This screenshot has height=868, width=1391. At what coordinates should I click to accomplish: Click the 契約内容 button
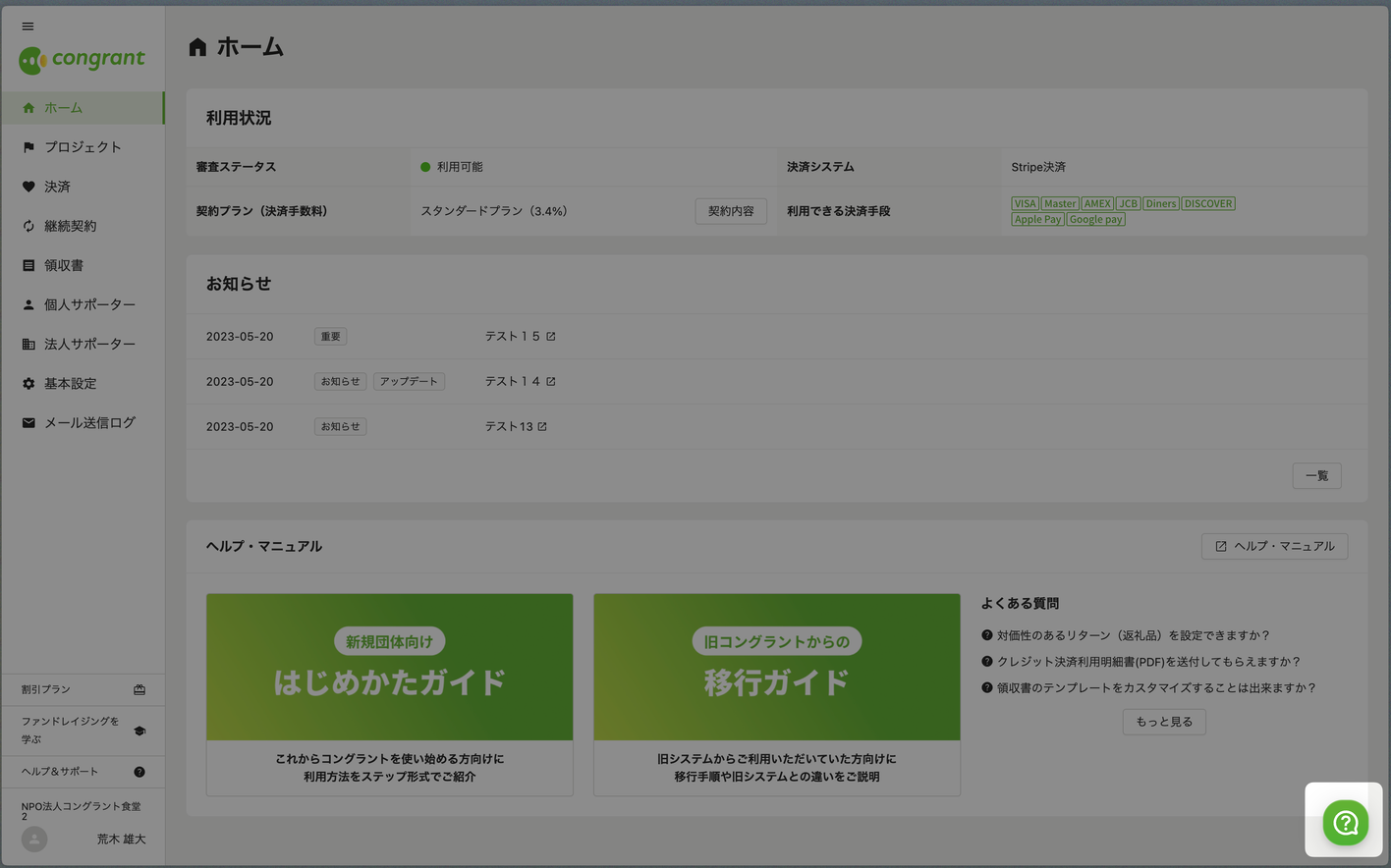point(730,211)
